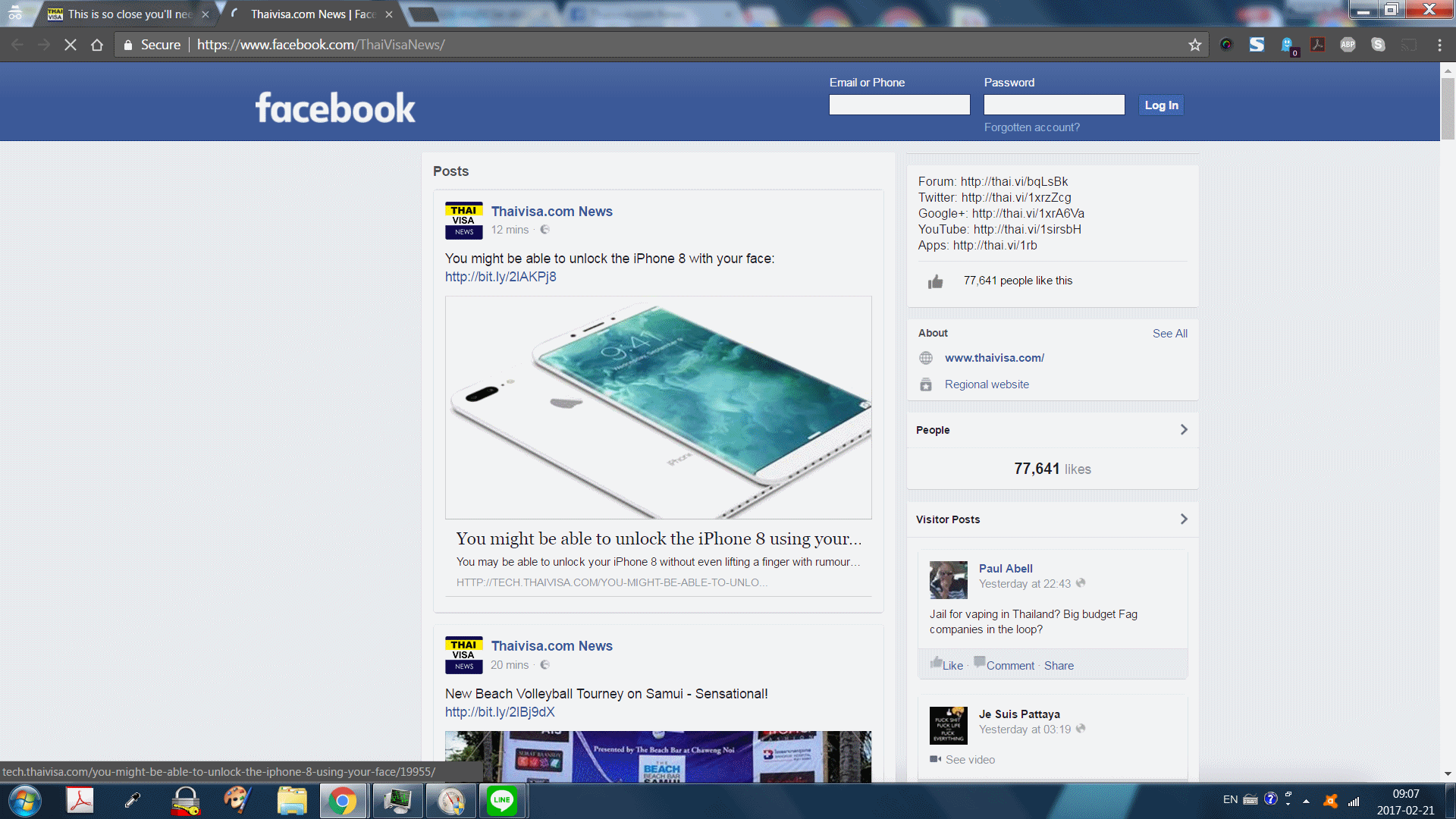Open the Beach Volleyball photo
The width and height of the screenshot is (1456, 819).
coord(658,757)
